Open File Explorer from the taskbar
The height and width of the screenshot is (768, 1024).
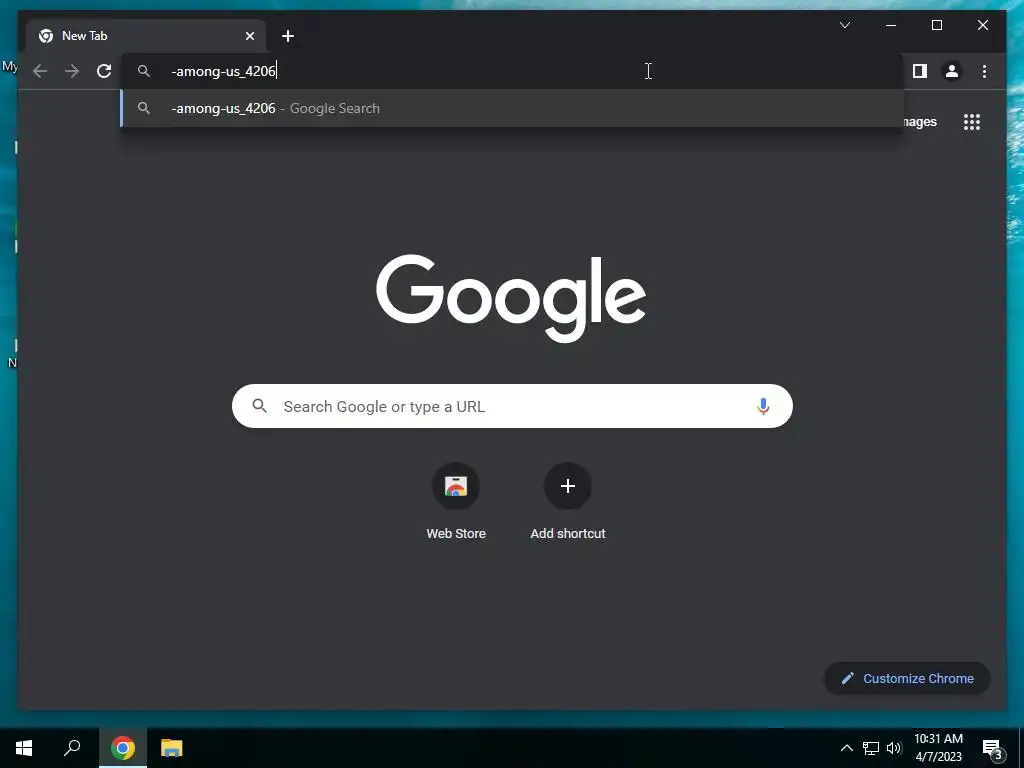pyautogui.click(x=172, y=748)
